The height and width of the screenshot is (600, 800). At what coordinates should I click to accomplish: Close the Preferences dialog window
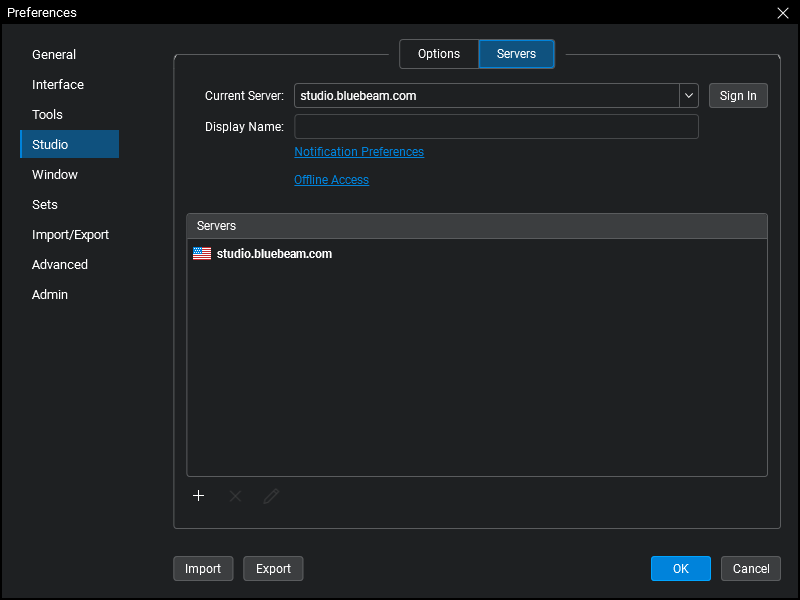pos(782,13)
